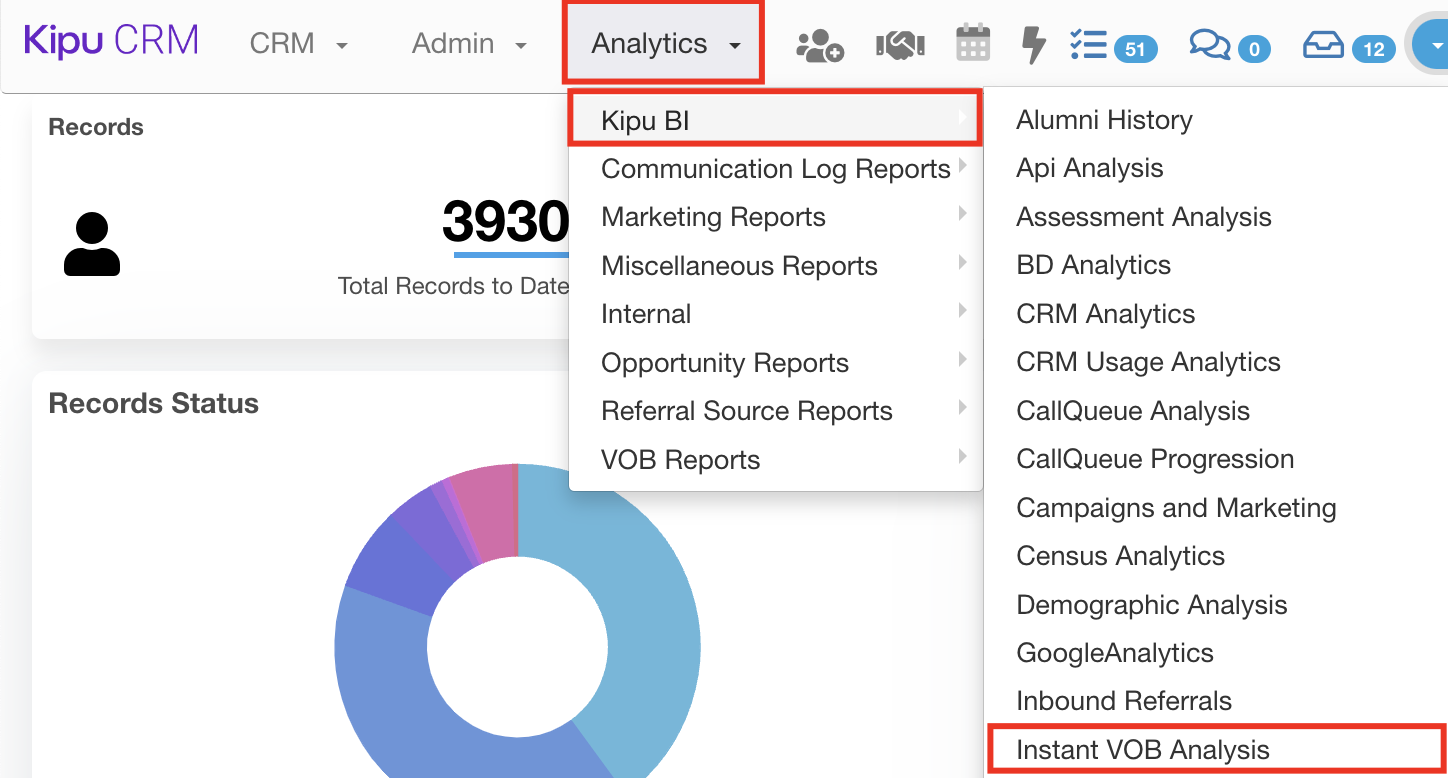The image size is (1448, 778).
Task: Select Instant VOB Analysis report
Action: pos(1142,750)
